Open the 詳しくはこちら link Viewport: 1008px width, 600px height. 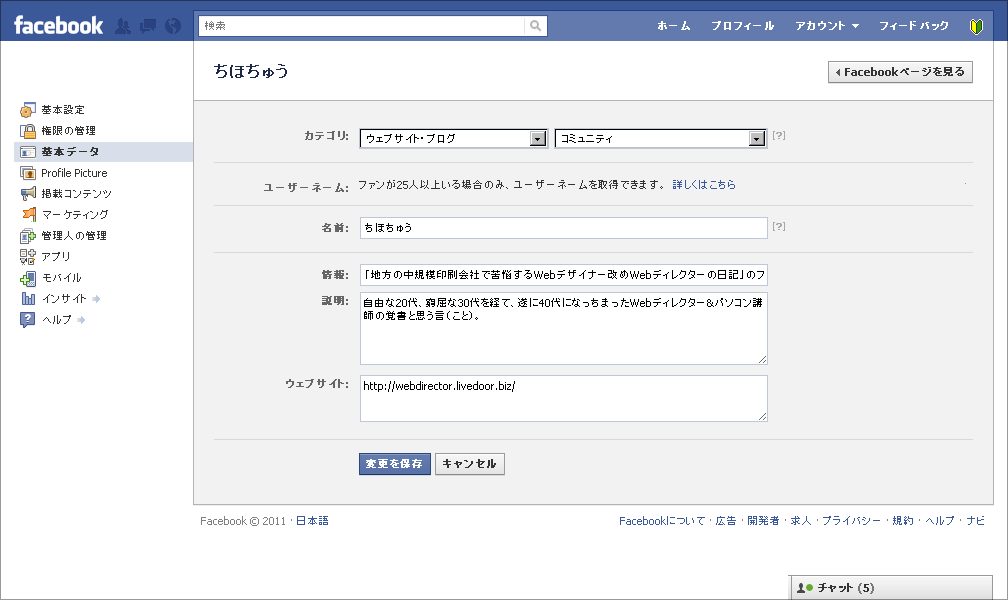[x=704, y=185]
